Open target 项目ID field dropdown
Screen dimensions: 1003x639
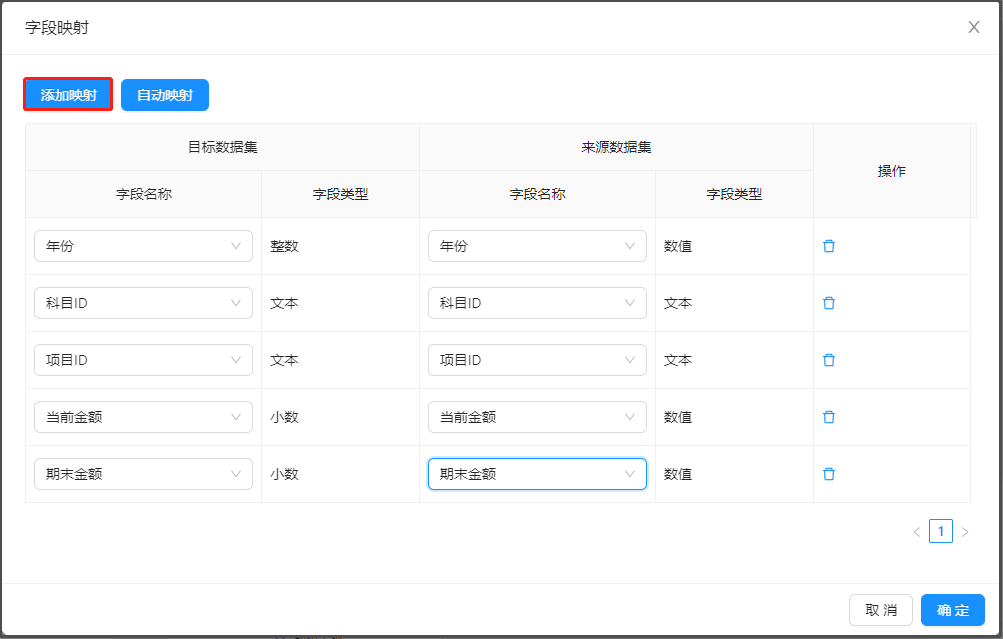pos(143,360)
